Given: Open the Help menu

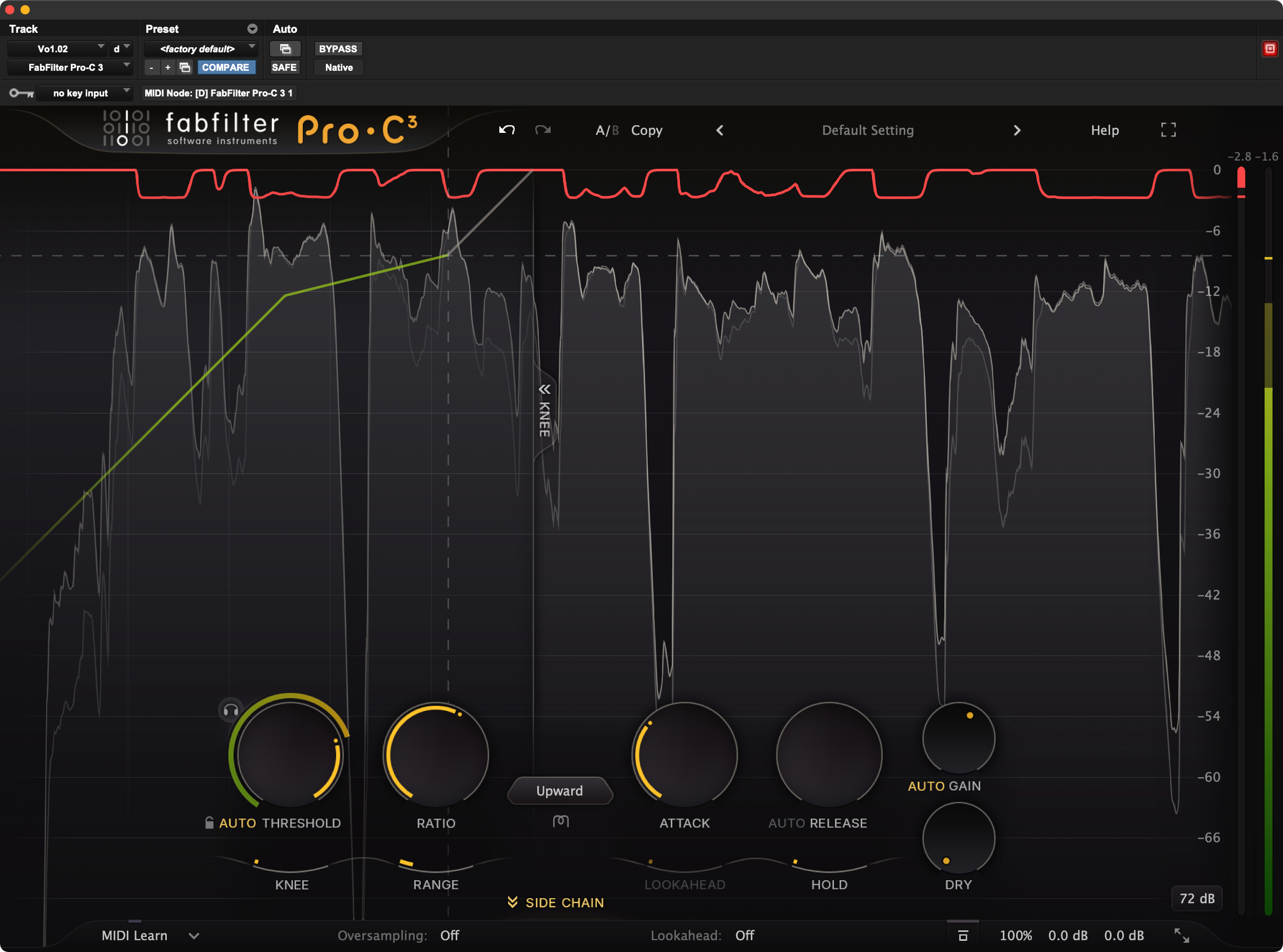Looking at the screenshot, I should click(1104, 131).
